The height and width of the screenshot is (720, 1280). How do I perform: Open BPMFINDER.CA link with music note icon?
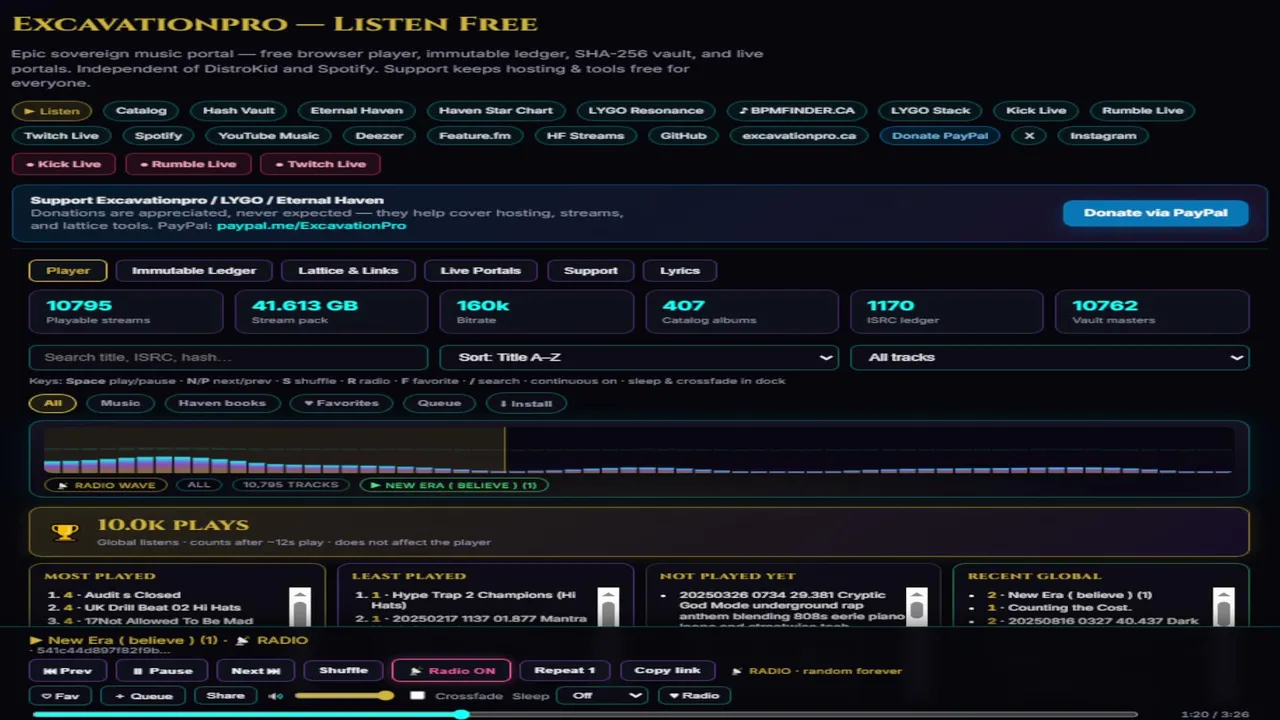click(797, 111)
